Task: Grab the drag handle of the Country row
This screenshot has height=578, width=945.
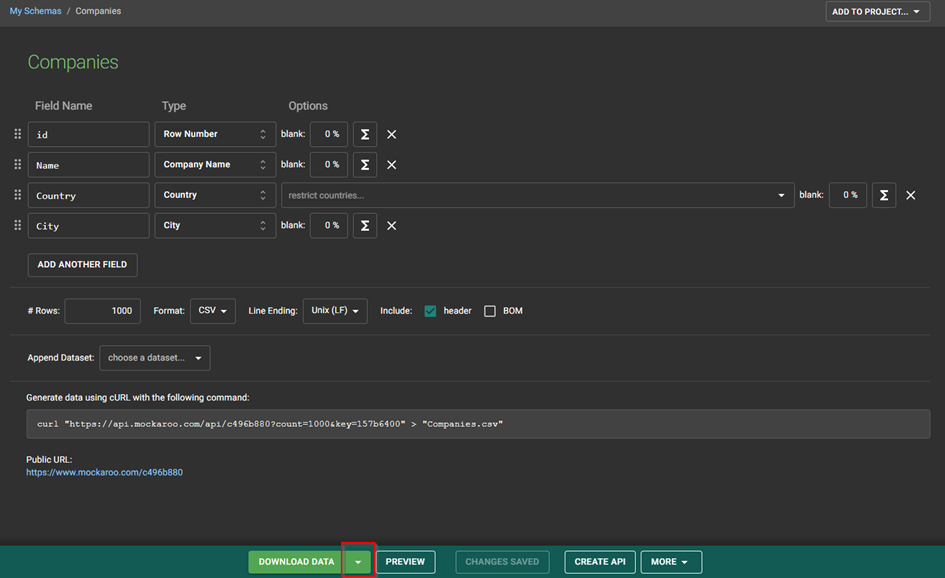Action: 17,195
